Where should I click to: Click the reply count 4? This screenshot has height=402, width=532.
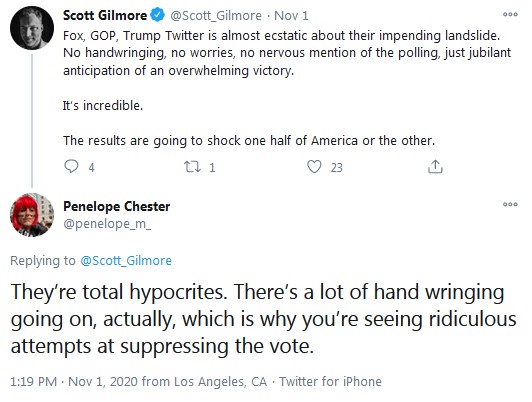(x=91, y=168)
